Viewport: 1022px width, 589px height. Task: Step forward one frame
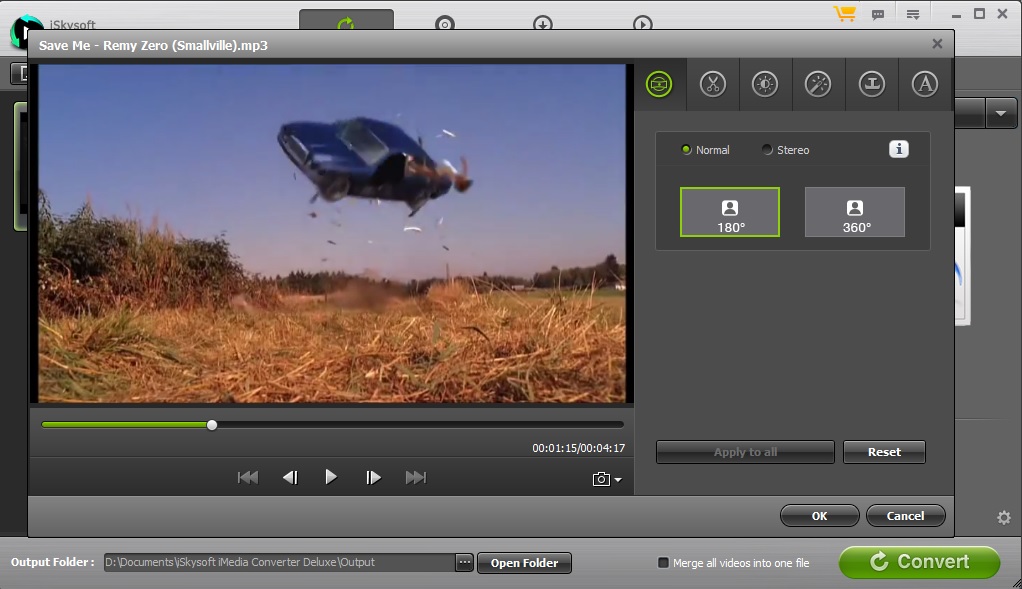click(373, 478)
